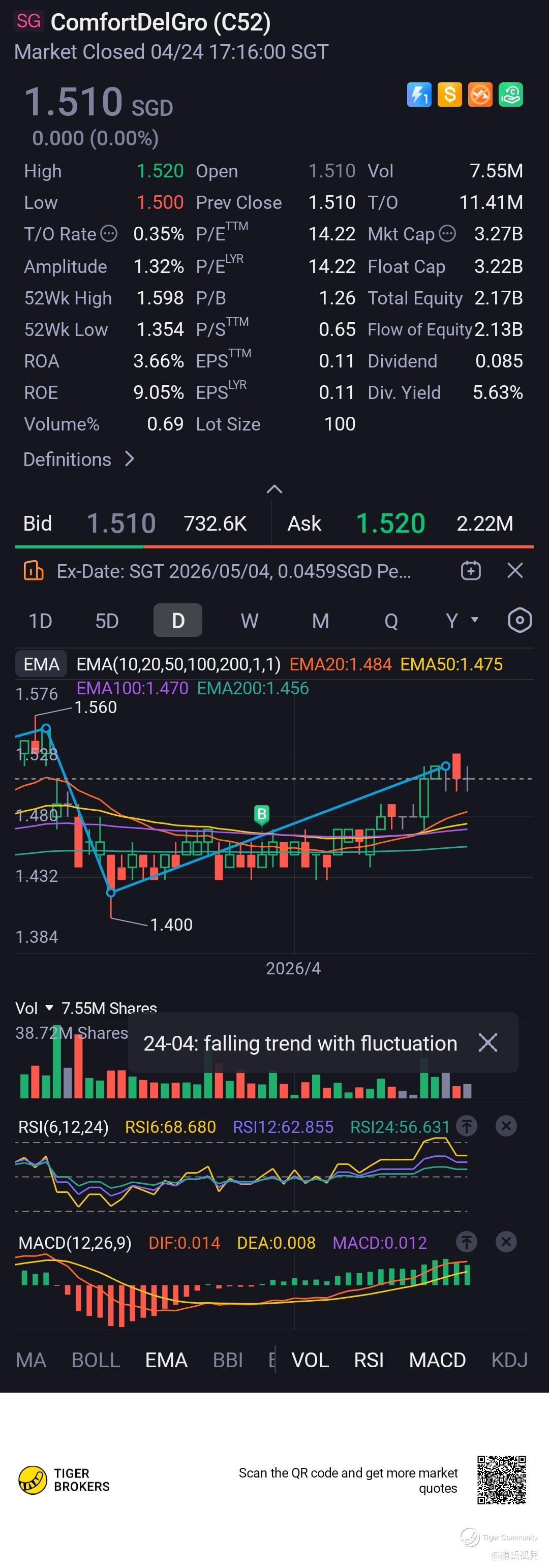
Task: Tap the ComfortDelGro (C52) title
Action: point(161,22)
